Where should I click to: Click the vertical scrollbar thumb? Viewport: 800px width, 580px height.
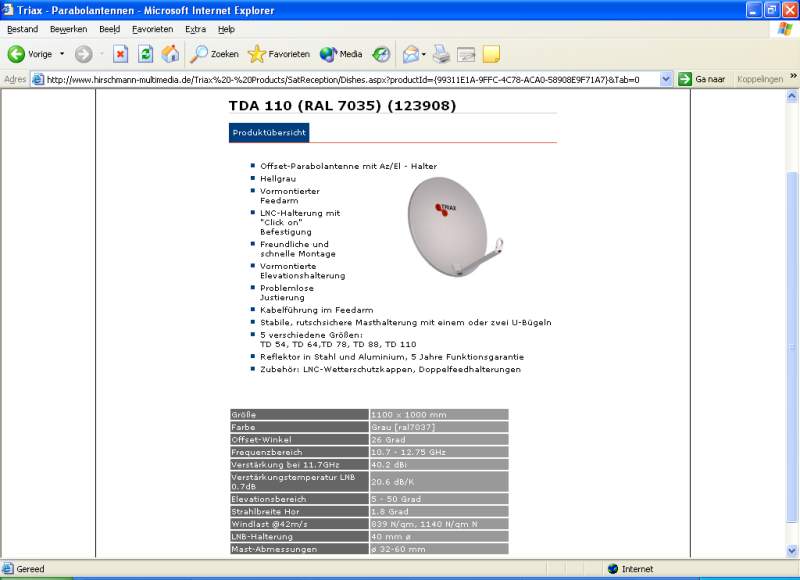pyautogui.click(x=792, y=347)
